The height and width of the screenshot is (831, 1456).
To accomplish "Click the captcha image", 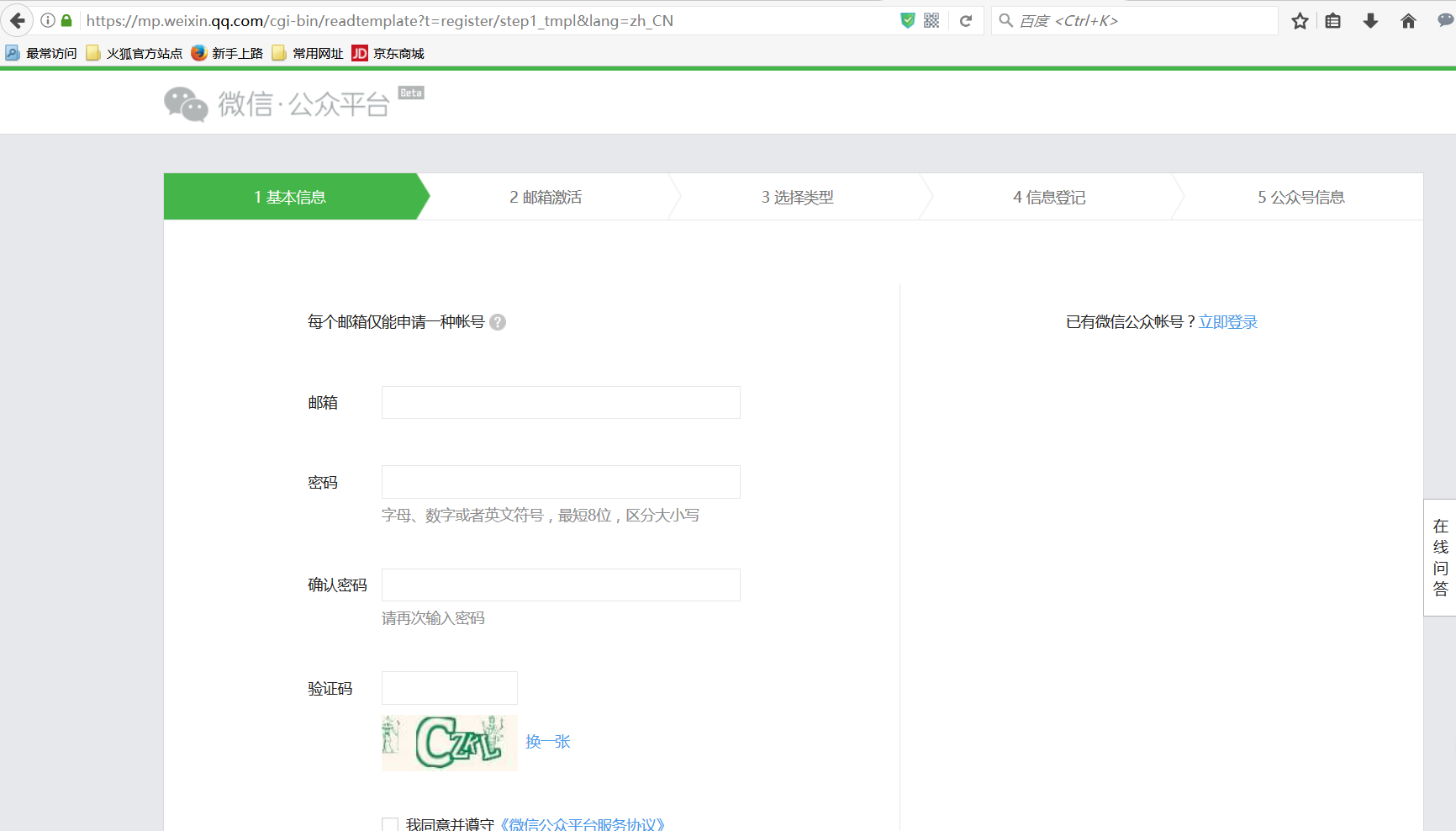I will click(x=450, y=743).
